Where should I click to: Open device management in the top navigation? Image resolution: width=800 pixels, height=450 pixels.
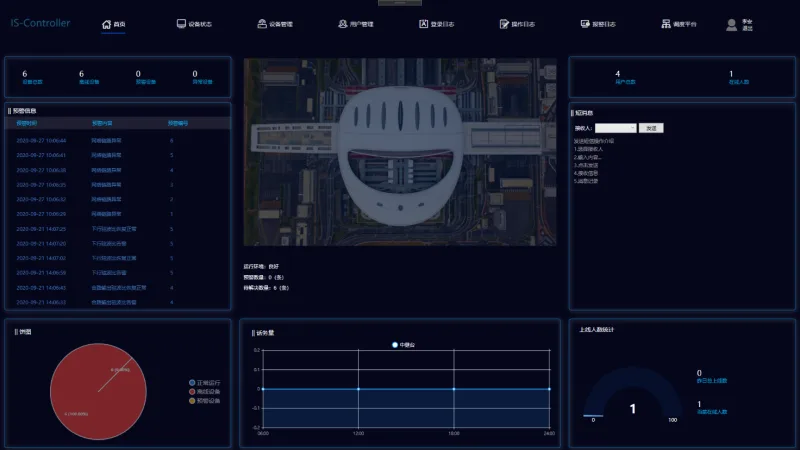click(x=275, y=24)
